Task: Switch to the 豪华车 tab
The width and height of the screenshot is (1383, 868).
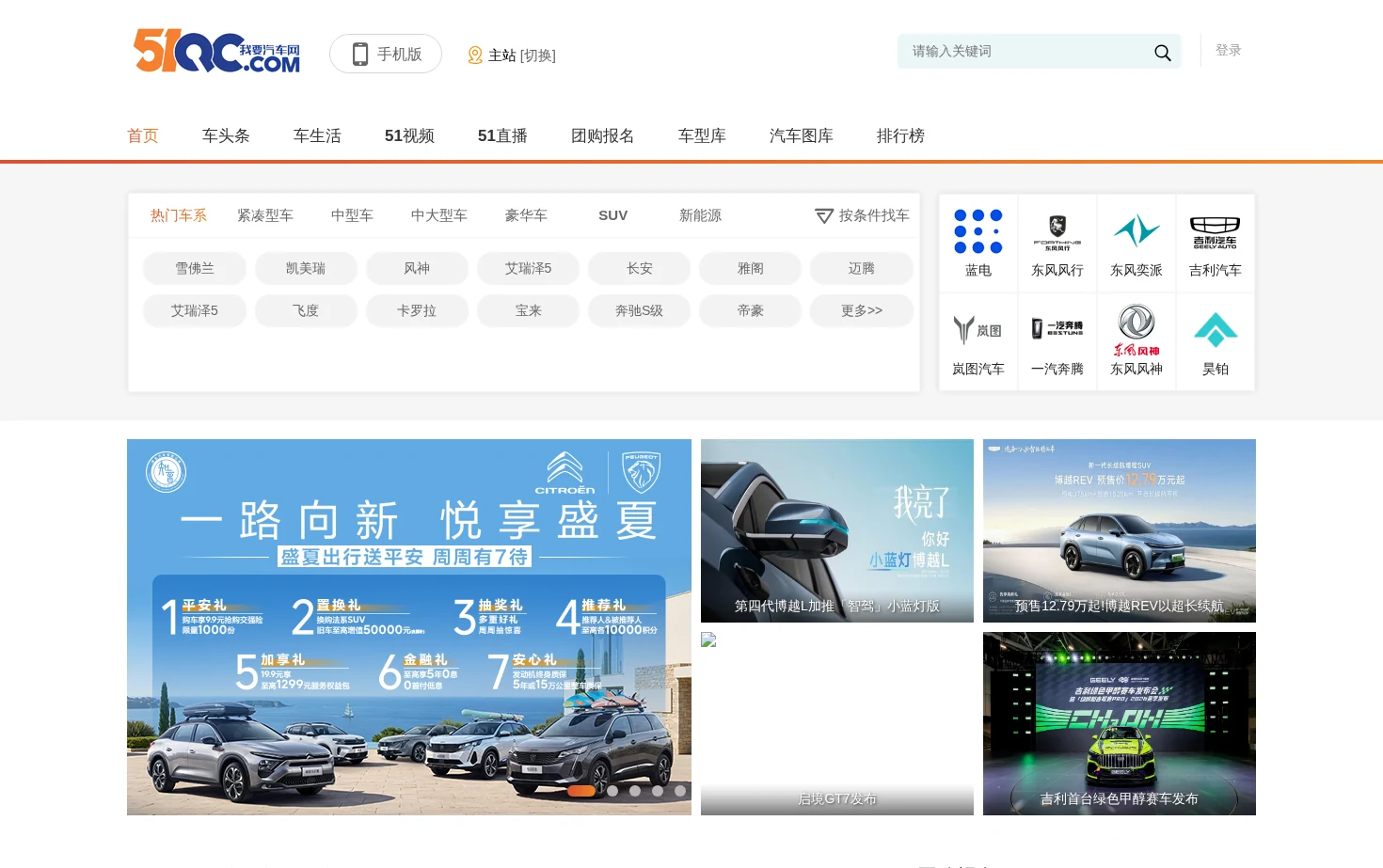Action: [x=526, y=215]
